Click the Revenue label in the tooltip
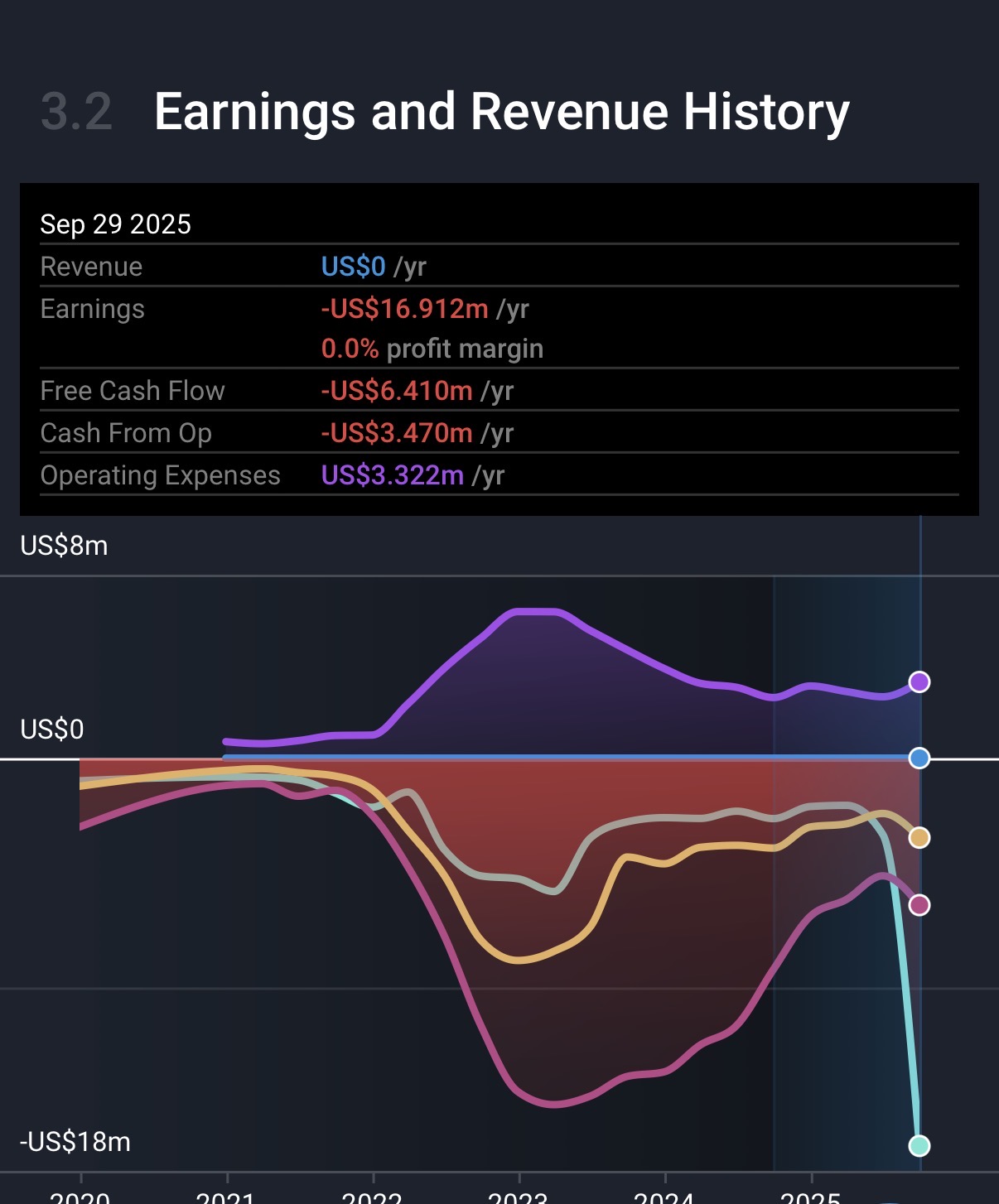This screenshot has width=999, height=1204. [91, 267]
